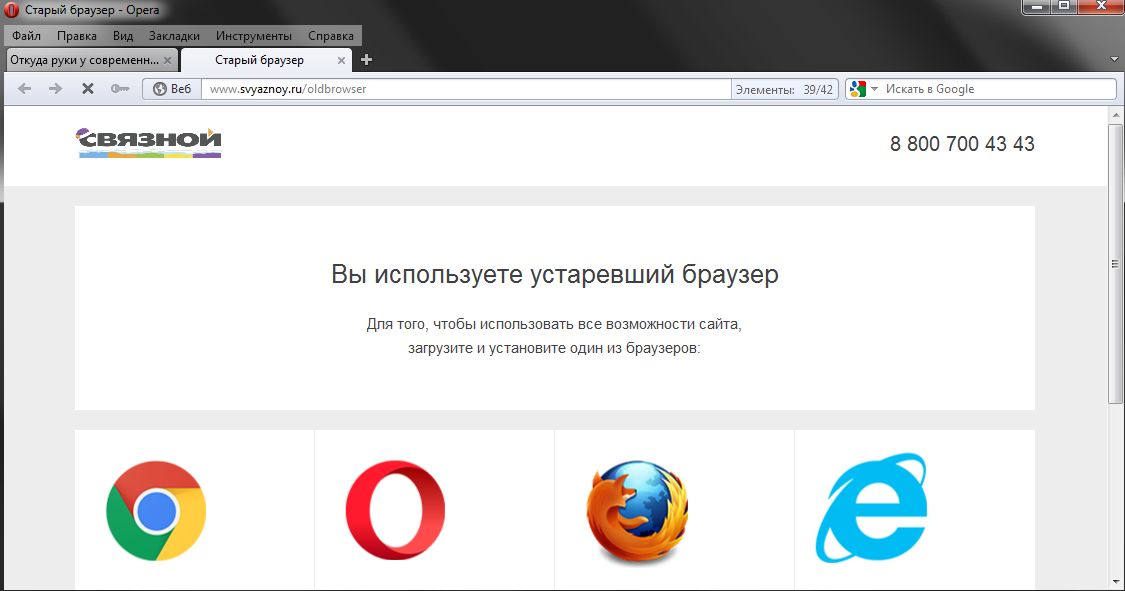Open new tab with plus button
Viewport: 1125px width, 591px height.
click(367, 60)
